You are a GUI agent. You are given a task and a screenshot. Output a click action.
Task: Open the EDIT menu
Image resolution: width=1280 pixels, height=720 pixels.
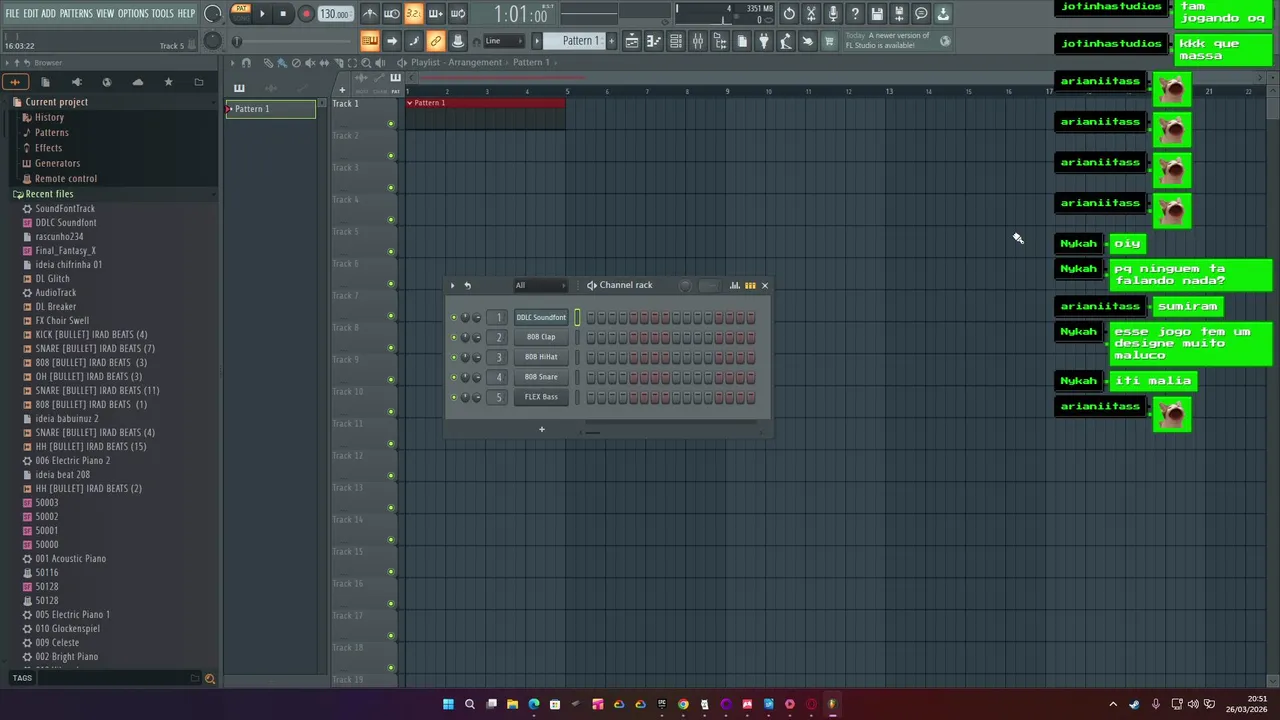coord(31,13)
